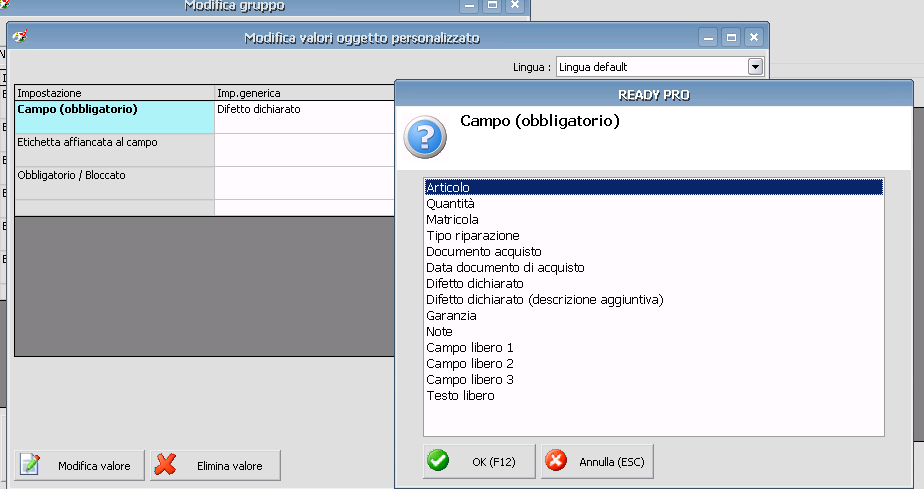Maximize the Modifica gruppo window
Screen dimensions: 924x489
tap(492, 5)
